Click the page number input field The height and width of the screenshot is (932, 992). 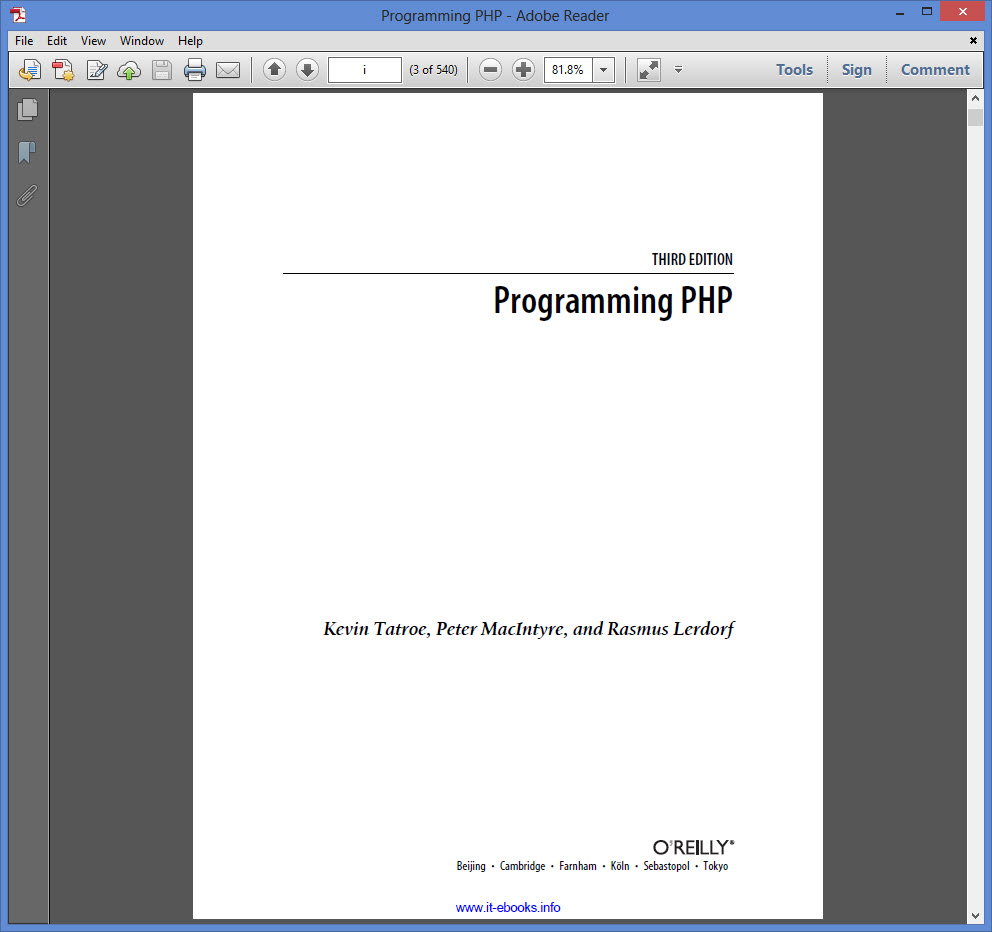tap(364, 70)
